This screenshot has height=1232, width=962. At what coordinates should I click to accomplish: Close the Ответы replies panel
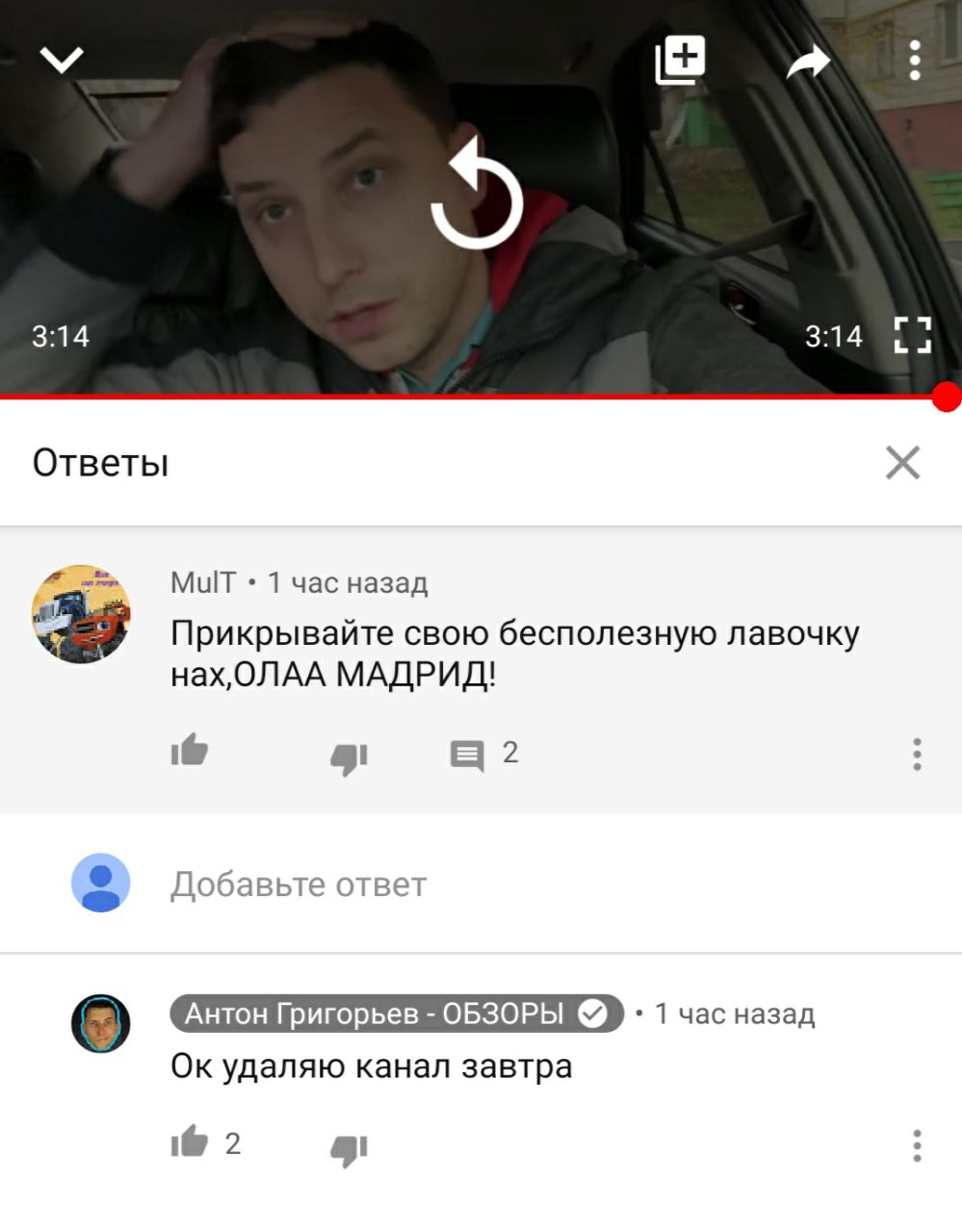coord(902,463)
